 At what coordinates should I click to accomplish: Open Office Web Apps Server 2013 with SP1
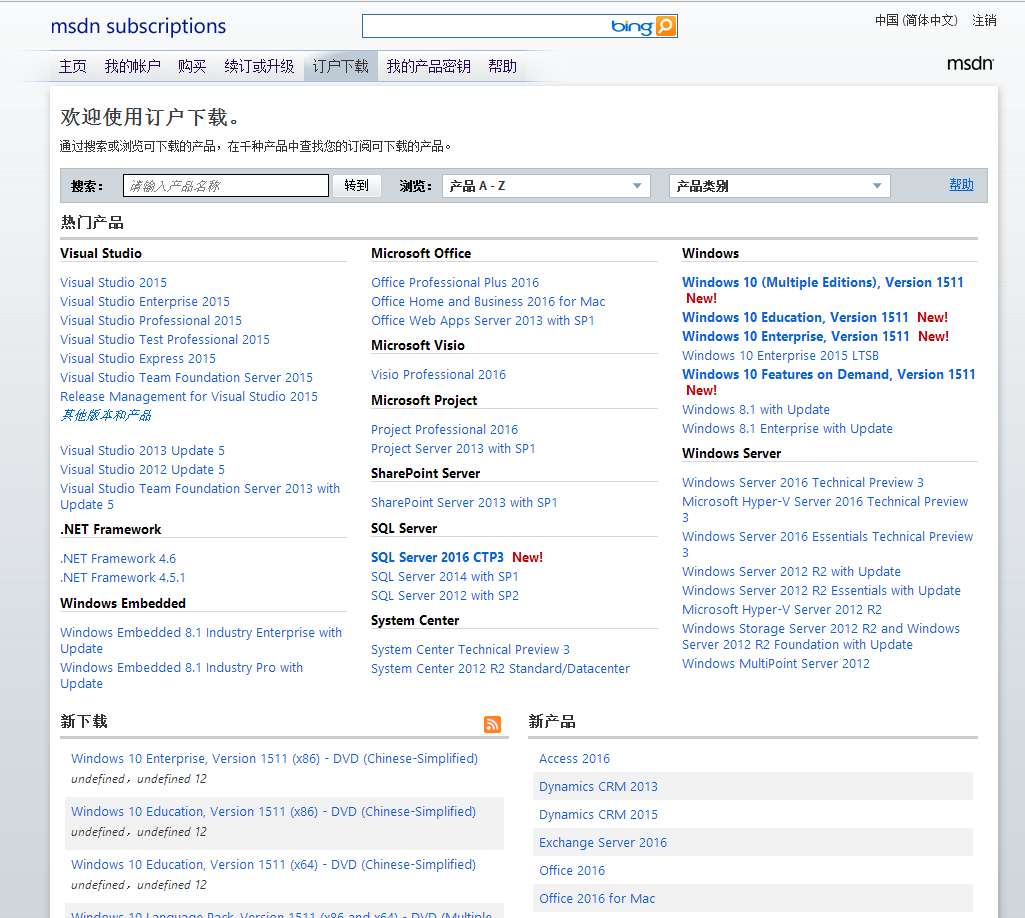coord(482,320)
